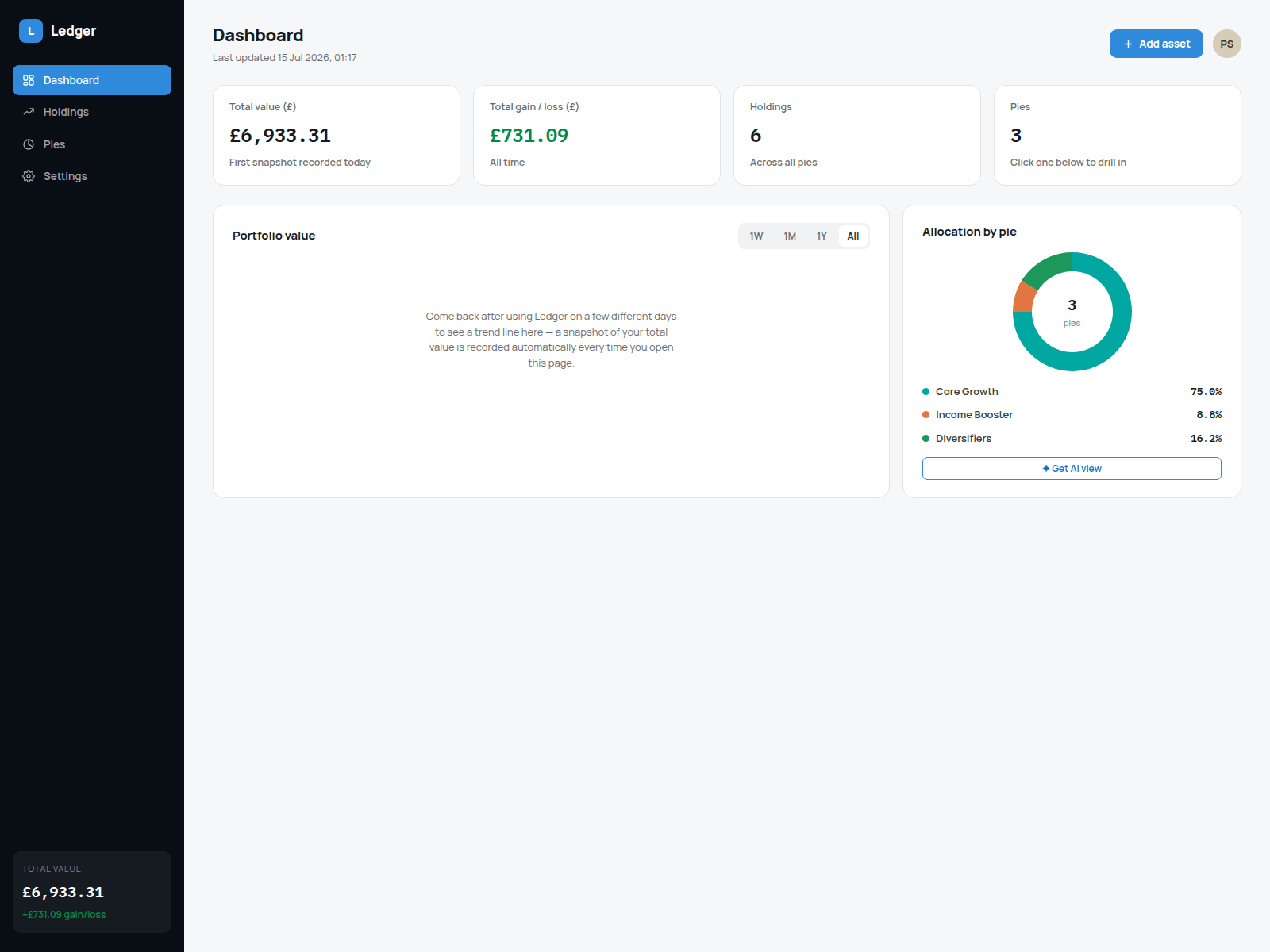Click the green Diversifiers legend dot
The width and height of the screenshot is (1270, 952).
[926, 439]
